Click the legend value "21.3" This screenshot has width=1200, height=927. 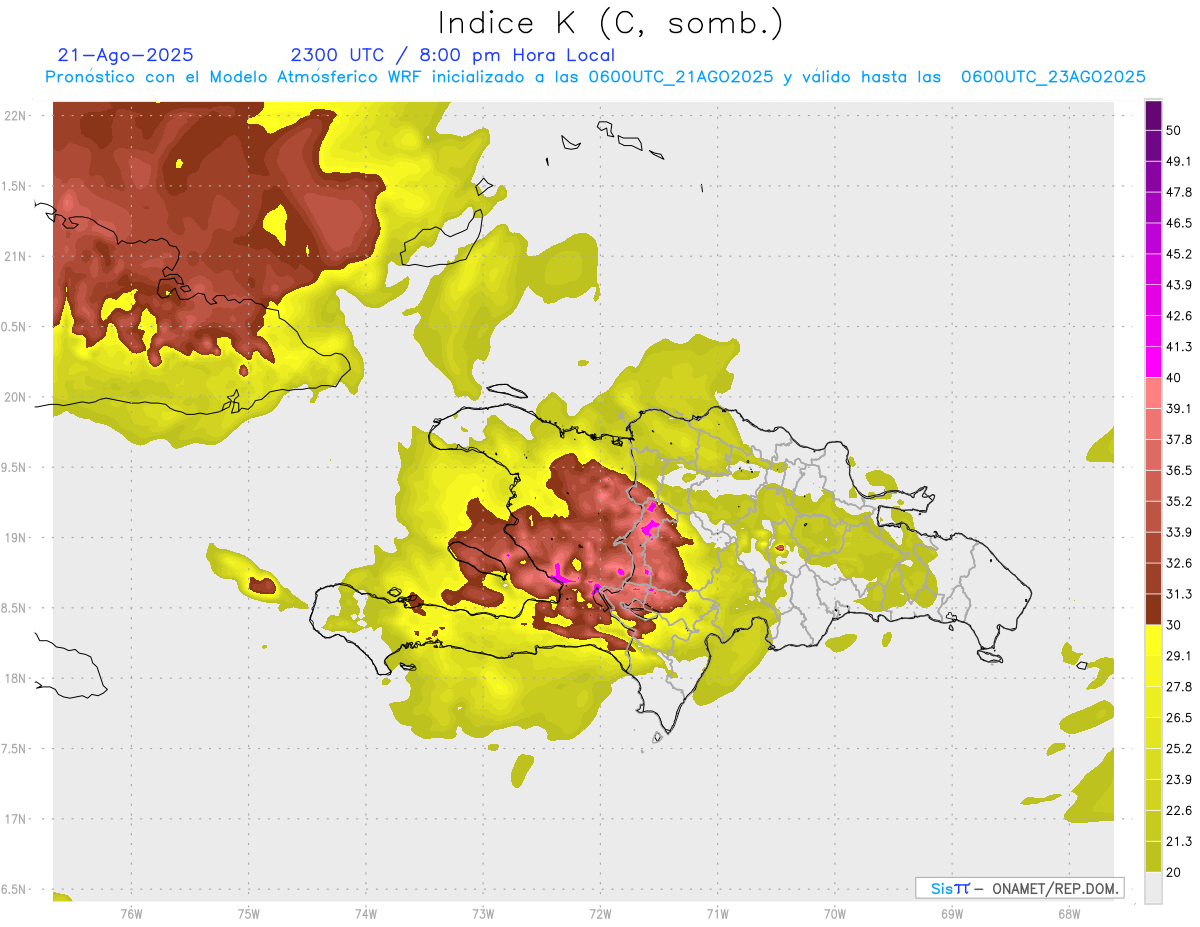(x=1178, y=842)
